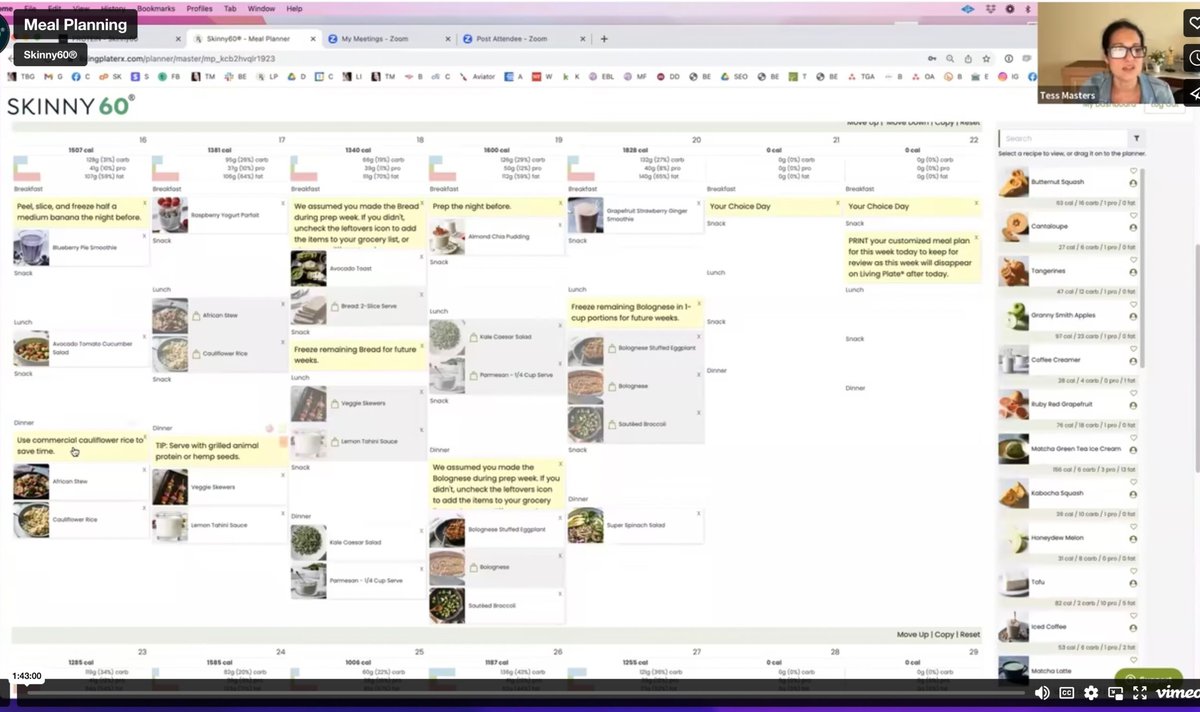The height and width of the screenshot is (712, 1200).
Task: Click 'Copy' for the week starting 23
Action: click(x=944, y=635)
